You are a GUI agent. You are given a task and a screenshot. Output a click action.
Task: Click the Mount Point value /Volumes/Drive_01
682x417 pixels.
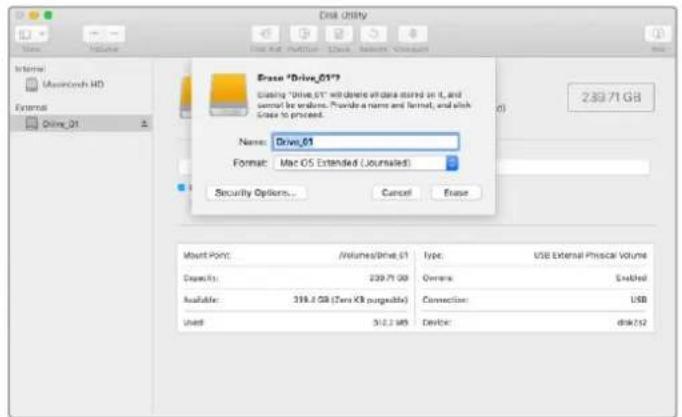tap(373, 255)
